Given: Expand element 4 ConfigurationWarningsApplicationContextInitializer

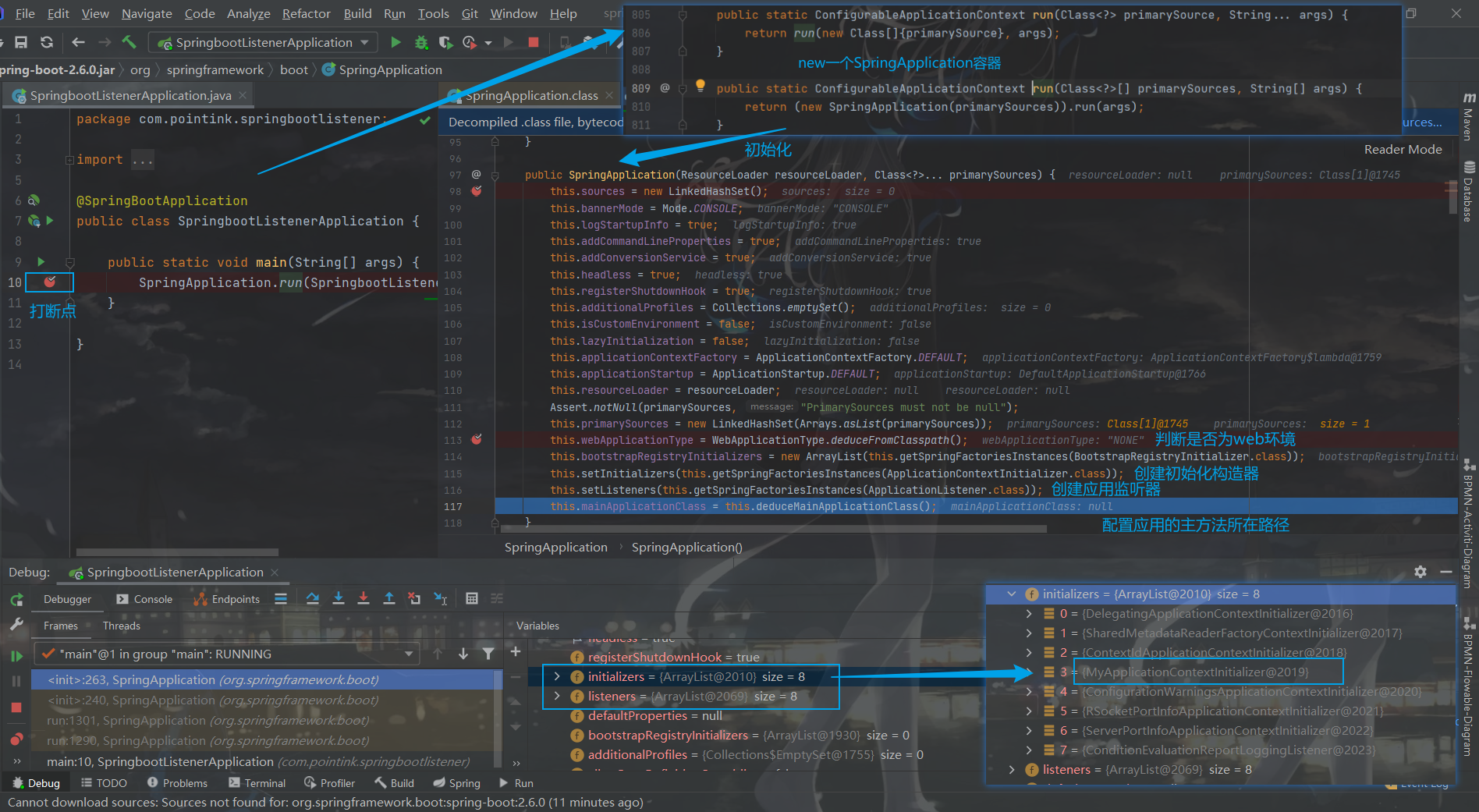Looking at the screenshot, I should (1029, 692).
